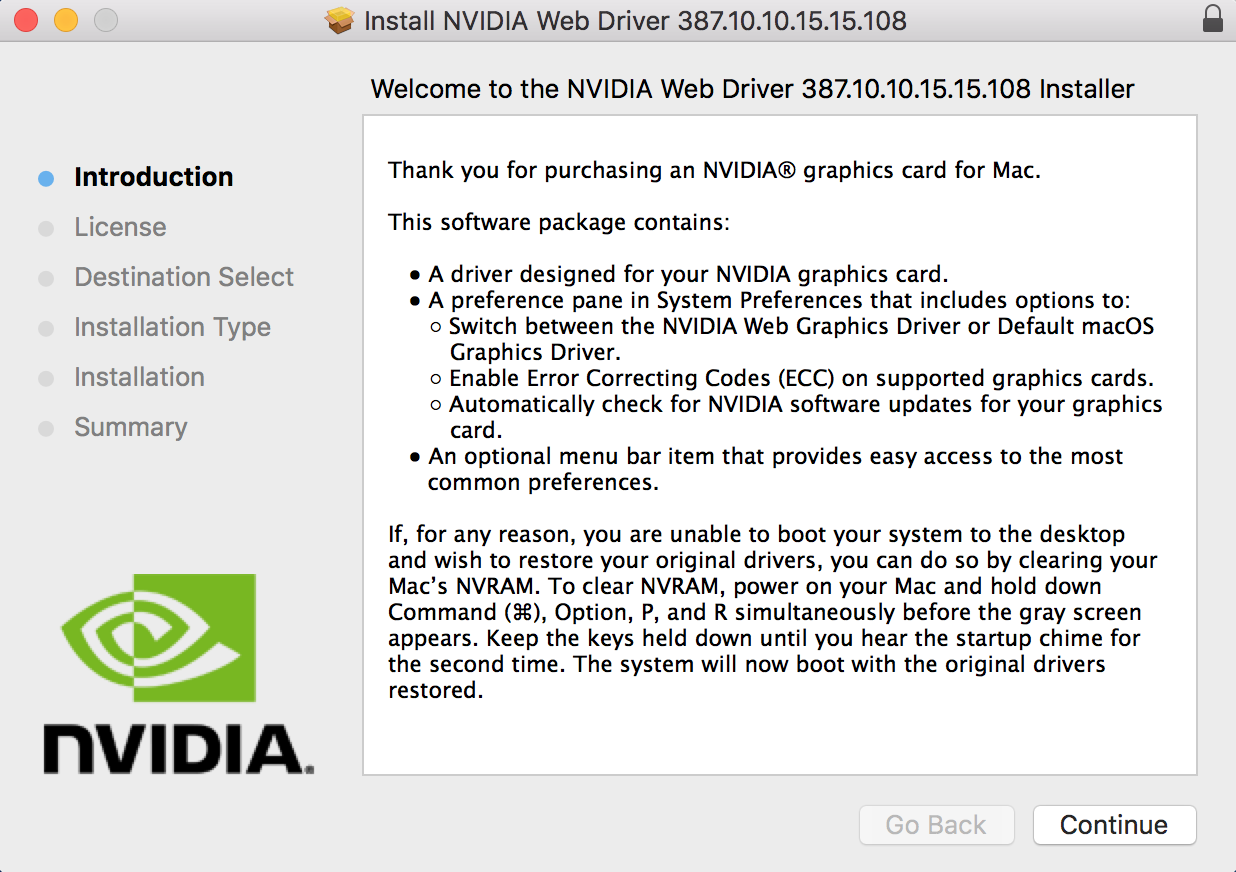Choose the Installation Type step
The image size is (1236, 872).
click(x=172, y=327)
